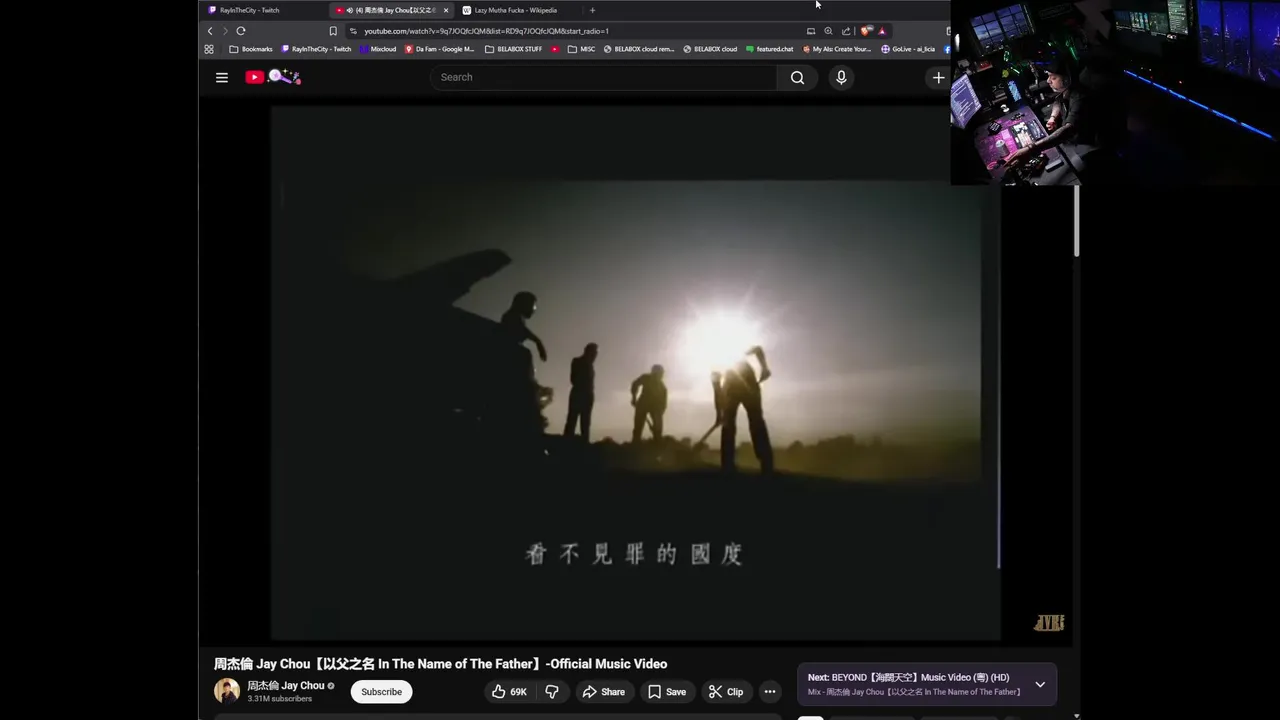Like the video with thumbs up

tap(510, 692)
